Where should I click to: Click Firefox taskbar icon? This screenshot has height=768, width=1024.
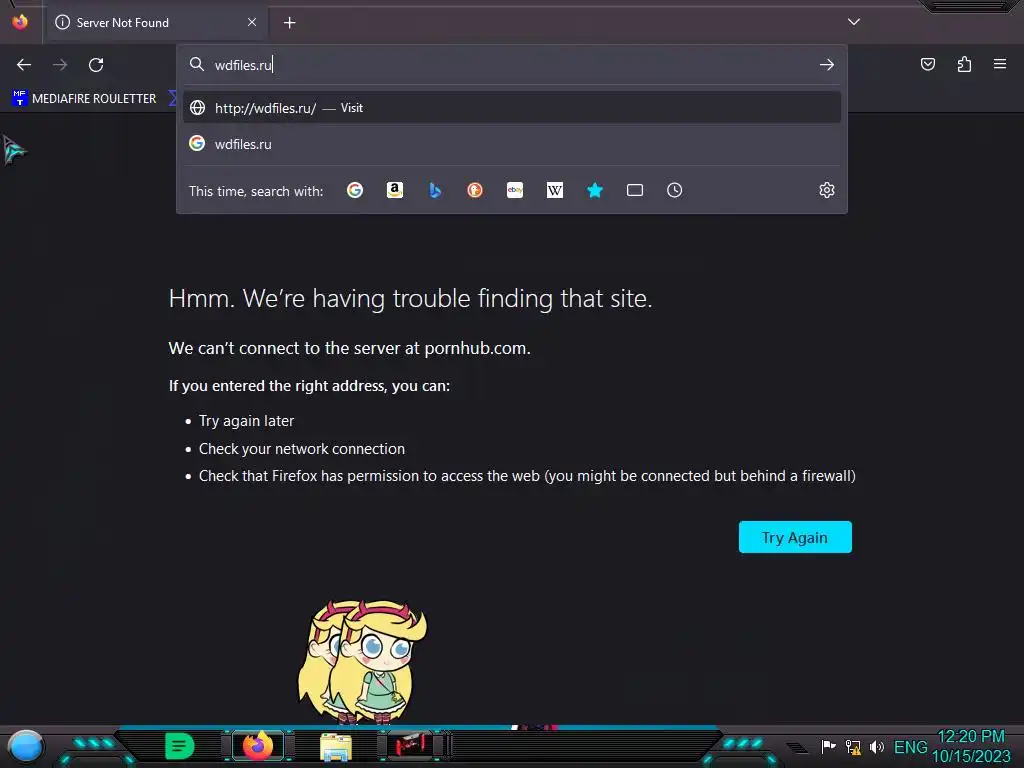258,745
